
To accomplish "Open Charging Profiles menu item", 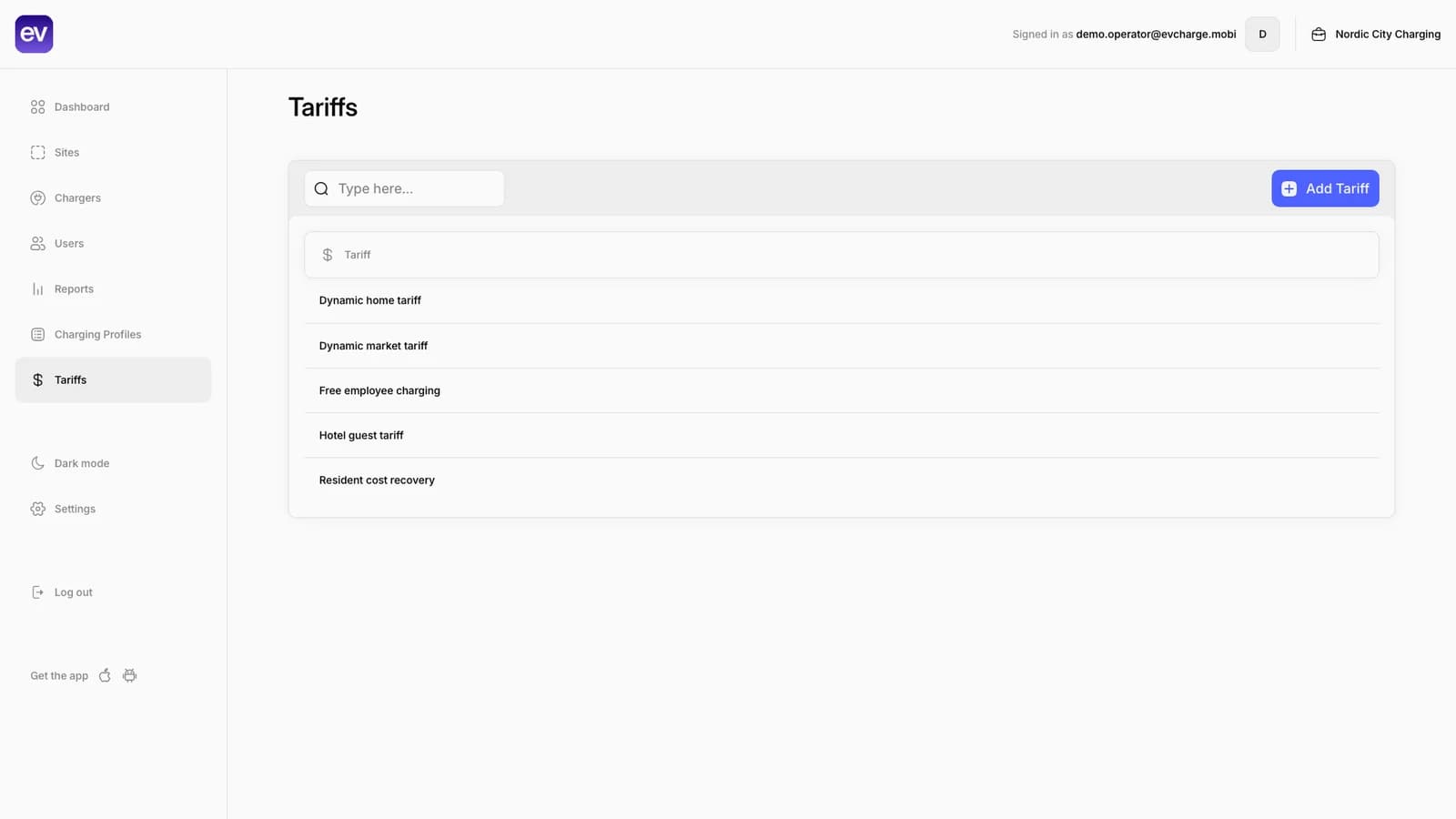I will tap(113, 334).
